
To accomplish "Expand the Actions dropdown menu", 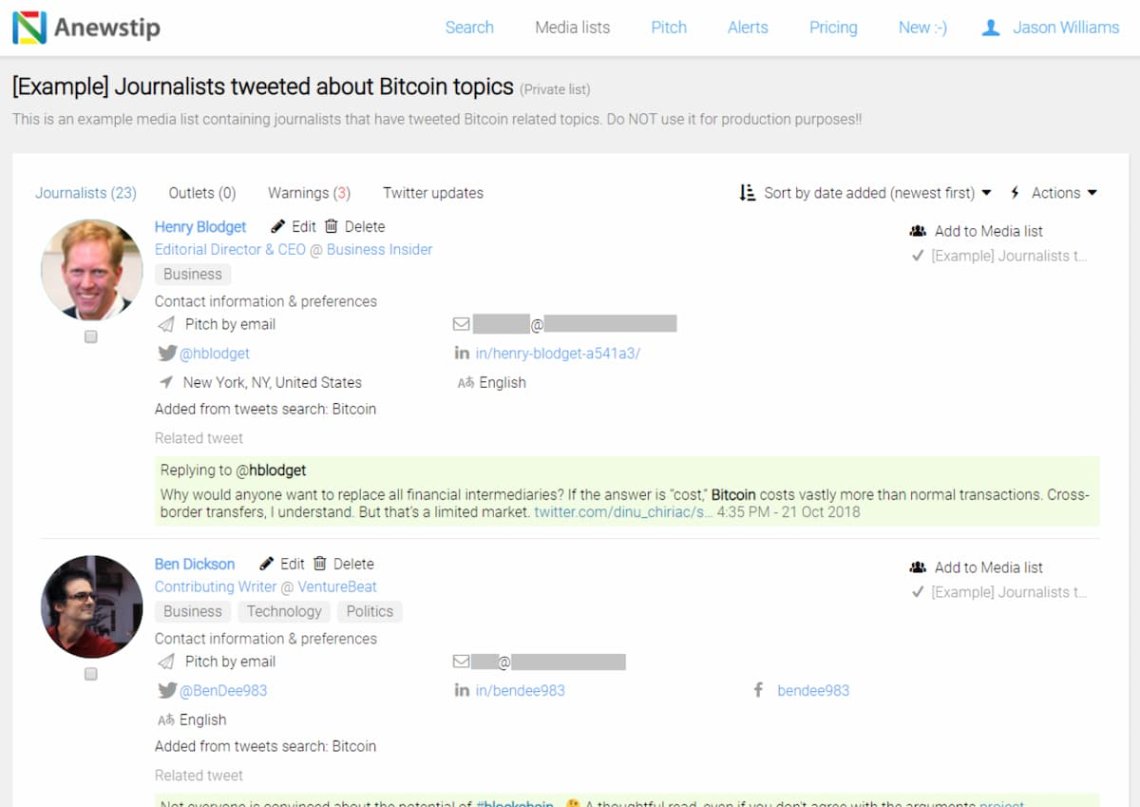I will click(1055, 193).
